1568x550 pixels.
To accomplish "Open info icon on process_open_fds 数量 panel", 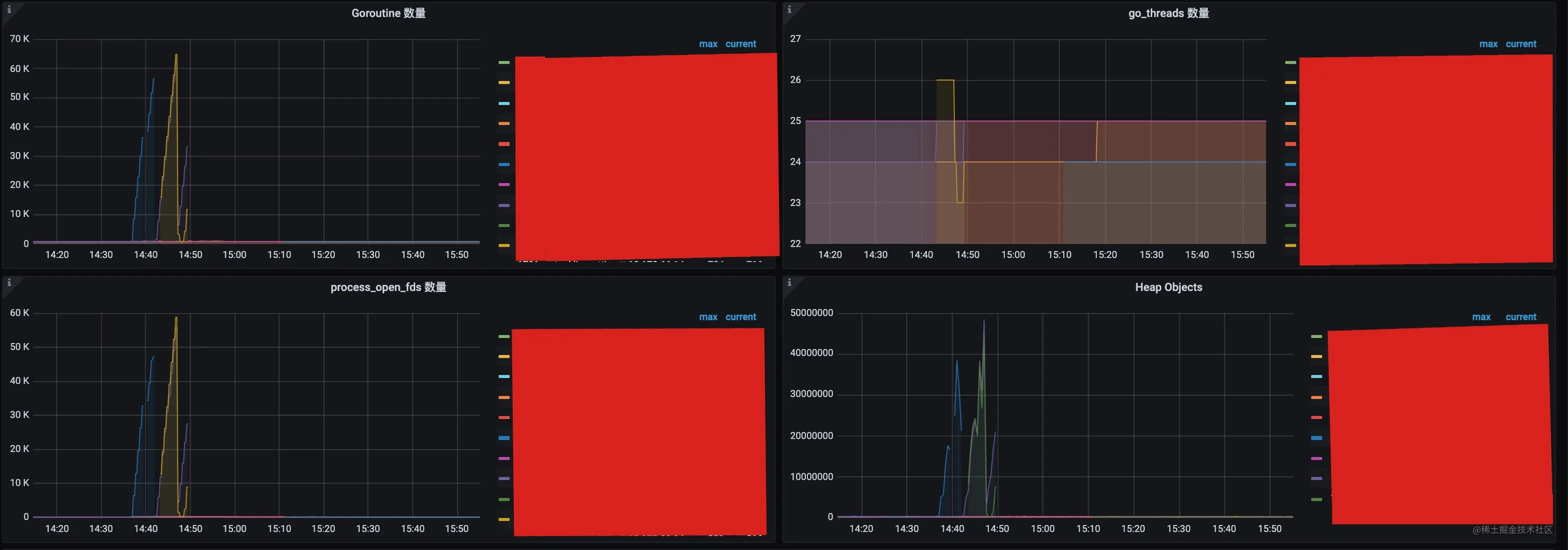I will [8, 282].
